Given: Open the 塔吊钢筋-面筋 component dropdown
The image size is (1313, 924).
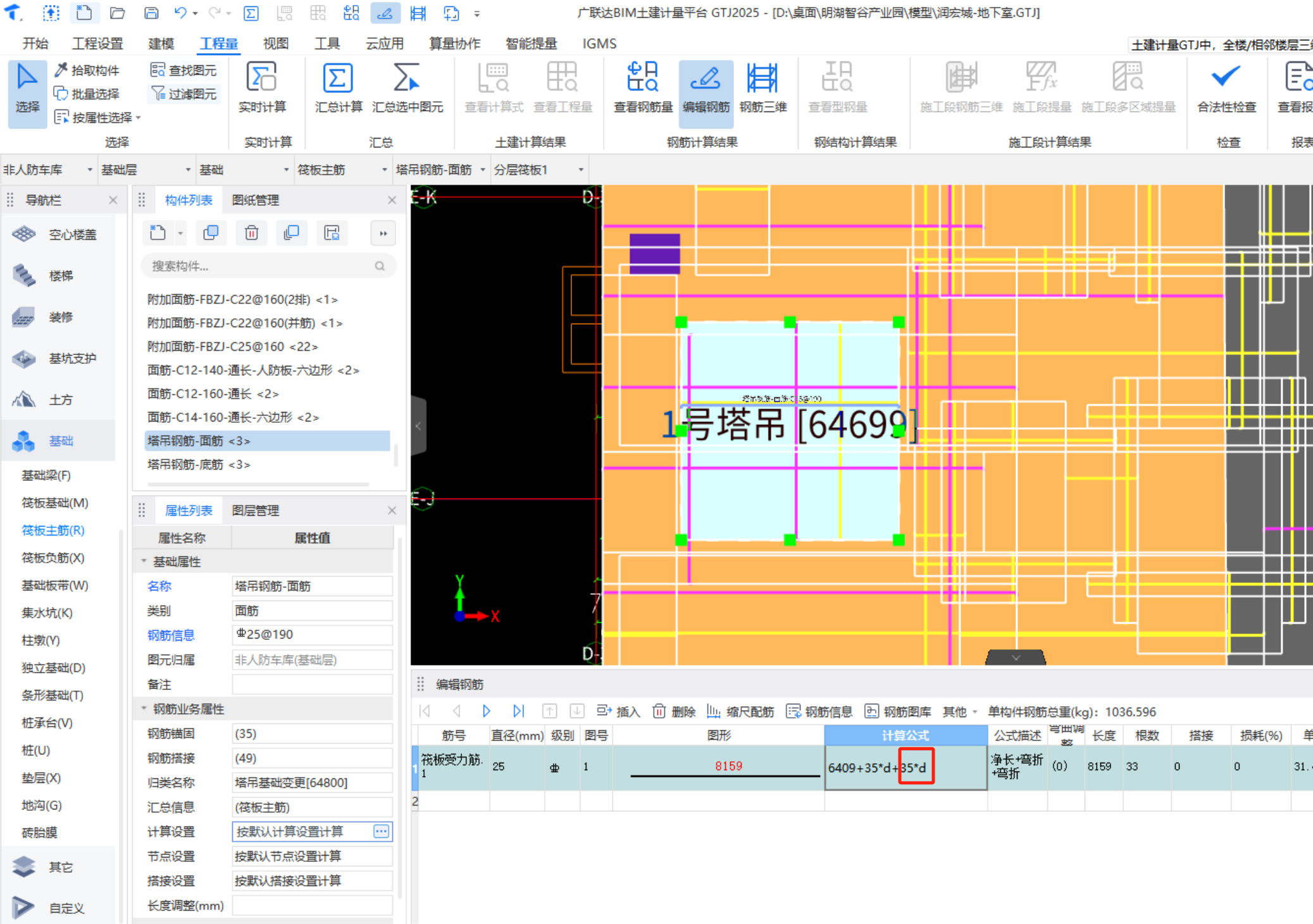Looking at the screenshot, I should [440, 170].
